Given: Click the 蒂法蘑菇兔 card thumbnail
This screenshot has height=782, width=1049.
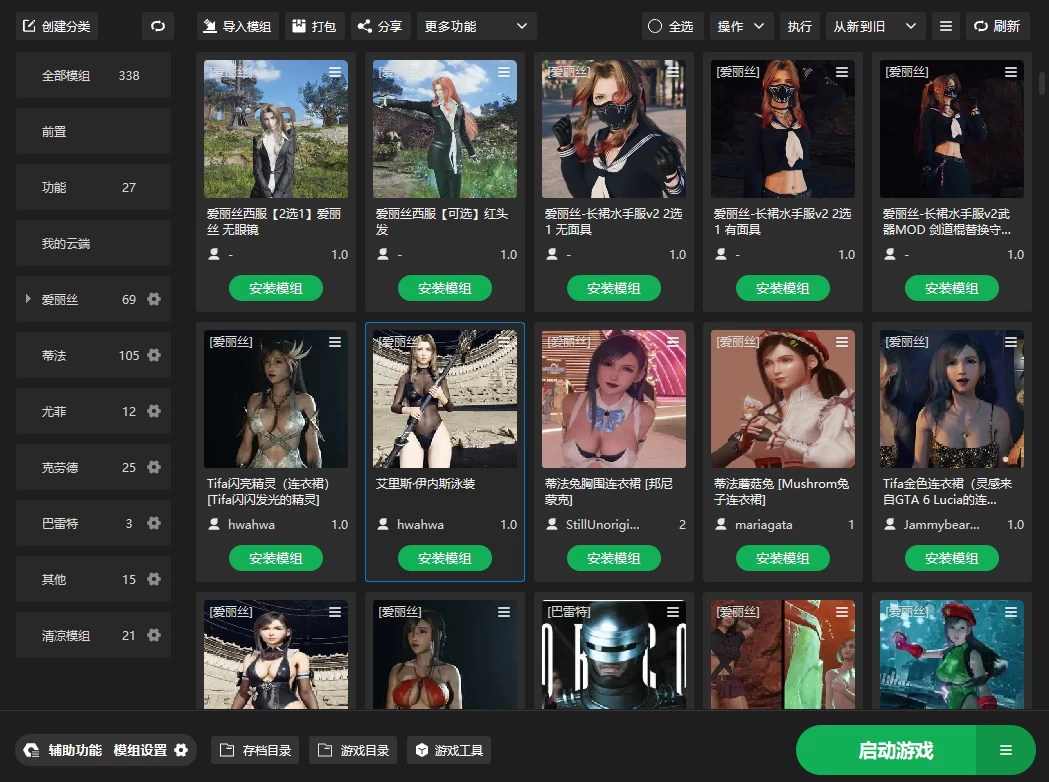Looking at the screenshot, I should [782, 398].
